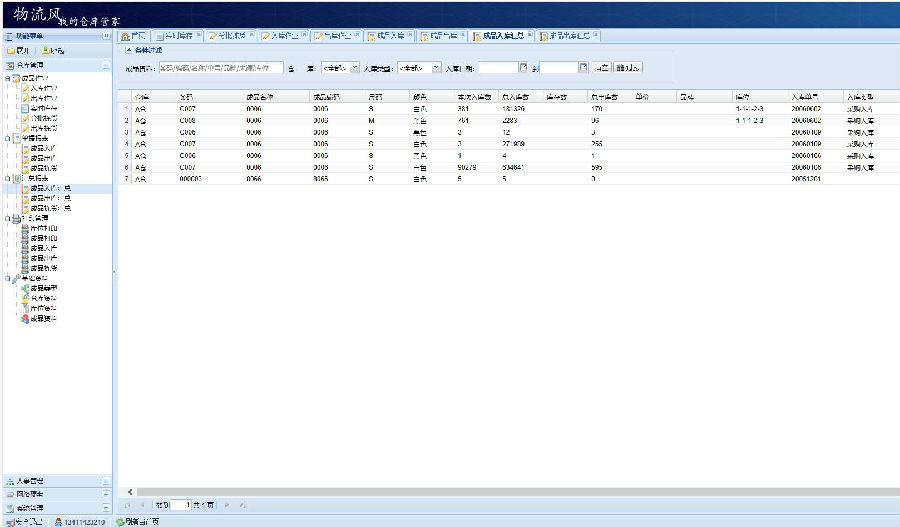Viewport: 900px width, 527px height.
Task: Click the 安全退出 logout icon in the status bar
Action: [x=10, y=522]
